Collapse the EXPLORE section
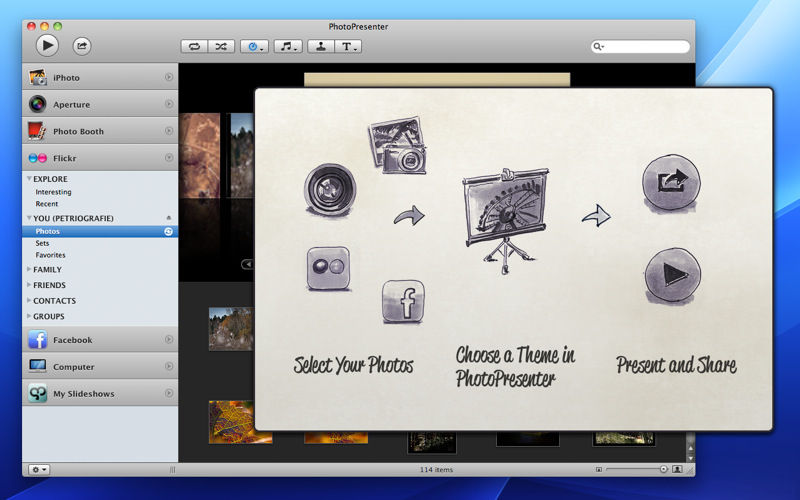 point(29,179)
